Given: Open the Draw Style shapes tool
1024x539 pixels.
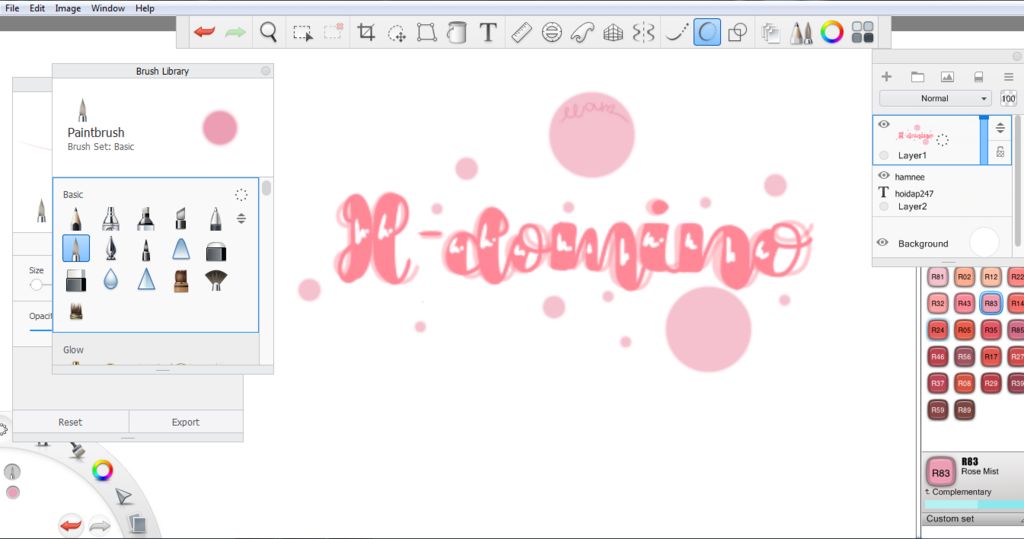Looking at the screenshot, I should click(x=737, y=32).
